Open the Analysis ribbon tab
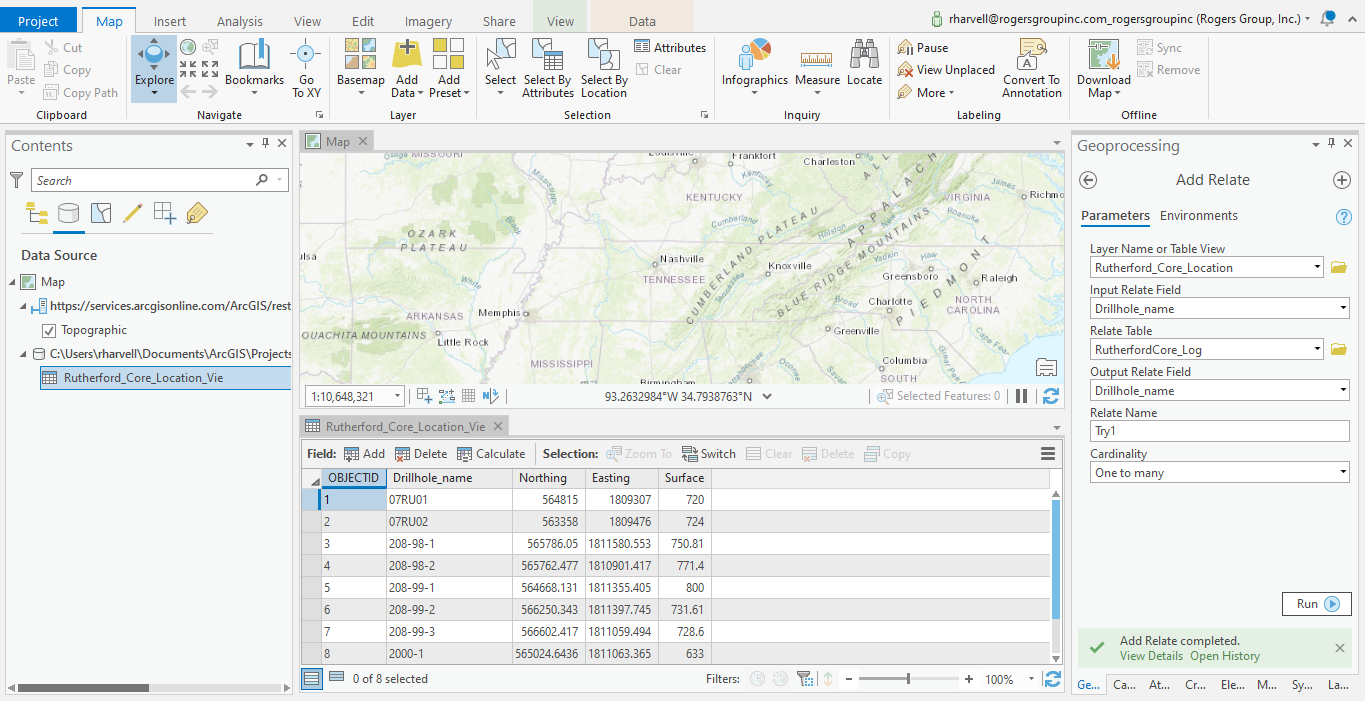 tap(240, 21)
